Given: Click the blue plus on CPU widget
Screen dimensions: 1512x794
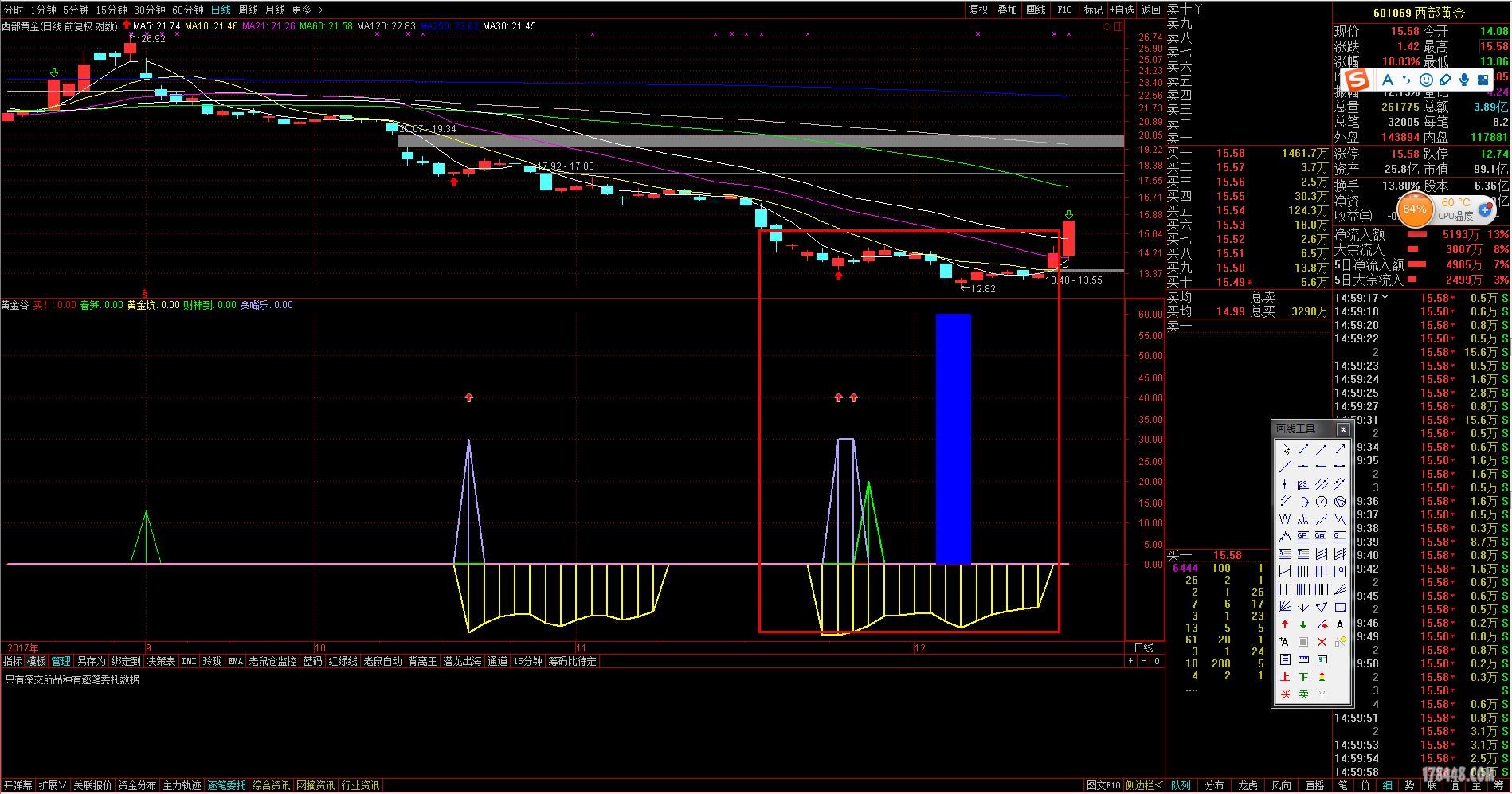Looking at the screenshot, I should tap(1486, 210).
